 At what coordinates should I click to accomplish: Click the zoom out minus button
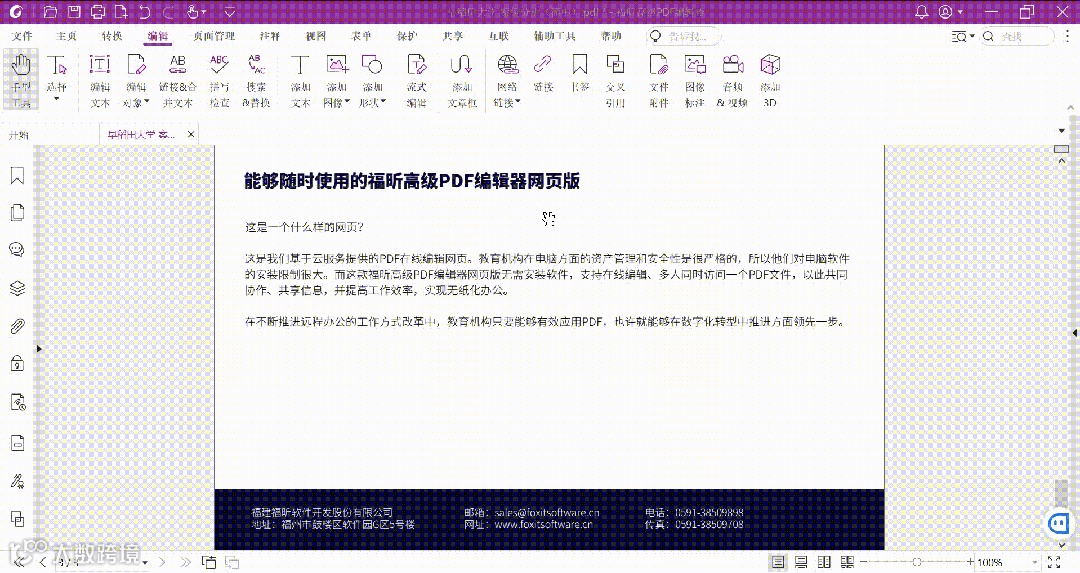(864, 562)
